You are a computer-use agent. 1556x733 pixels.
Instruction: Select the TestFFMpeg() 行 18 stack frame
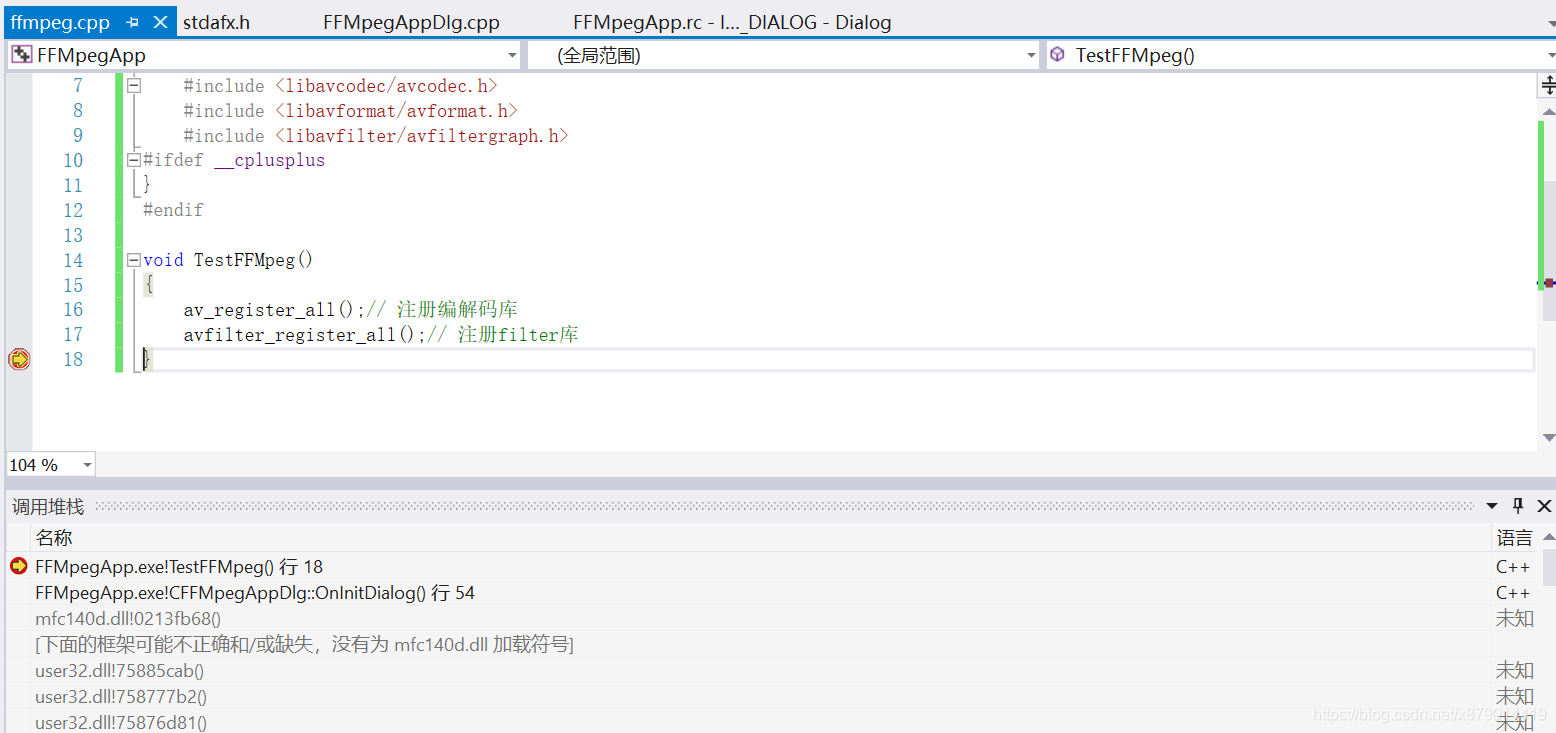point(768,567)
